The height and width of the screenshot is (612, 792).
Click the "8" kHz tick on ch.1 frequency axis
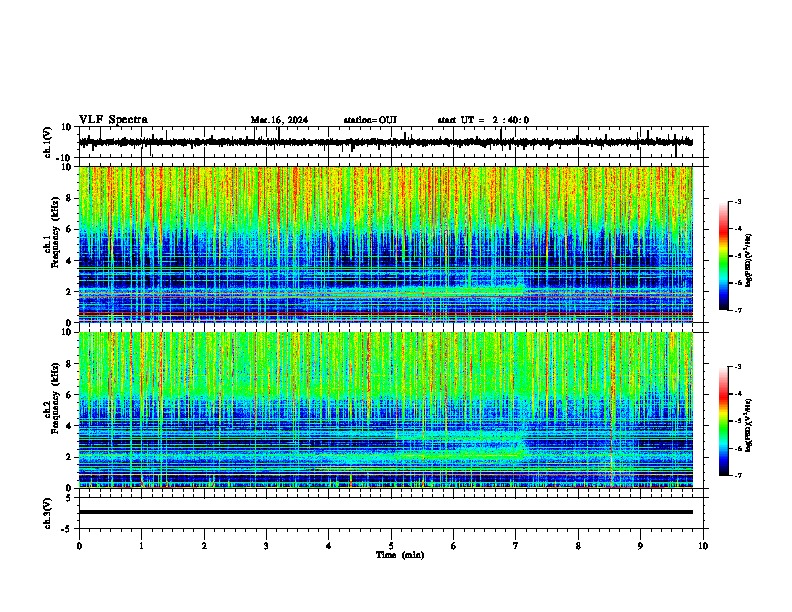coord(70,198)
